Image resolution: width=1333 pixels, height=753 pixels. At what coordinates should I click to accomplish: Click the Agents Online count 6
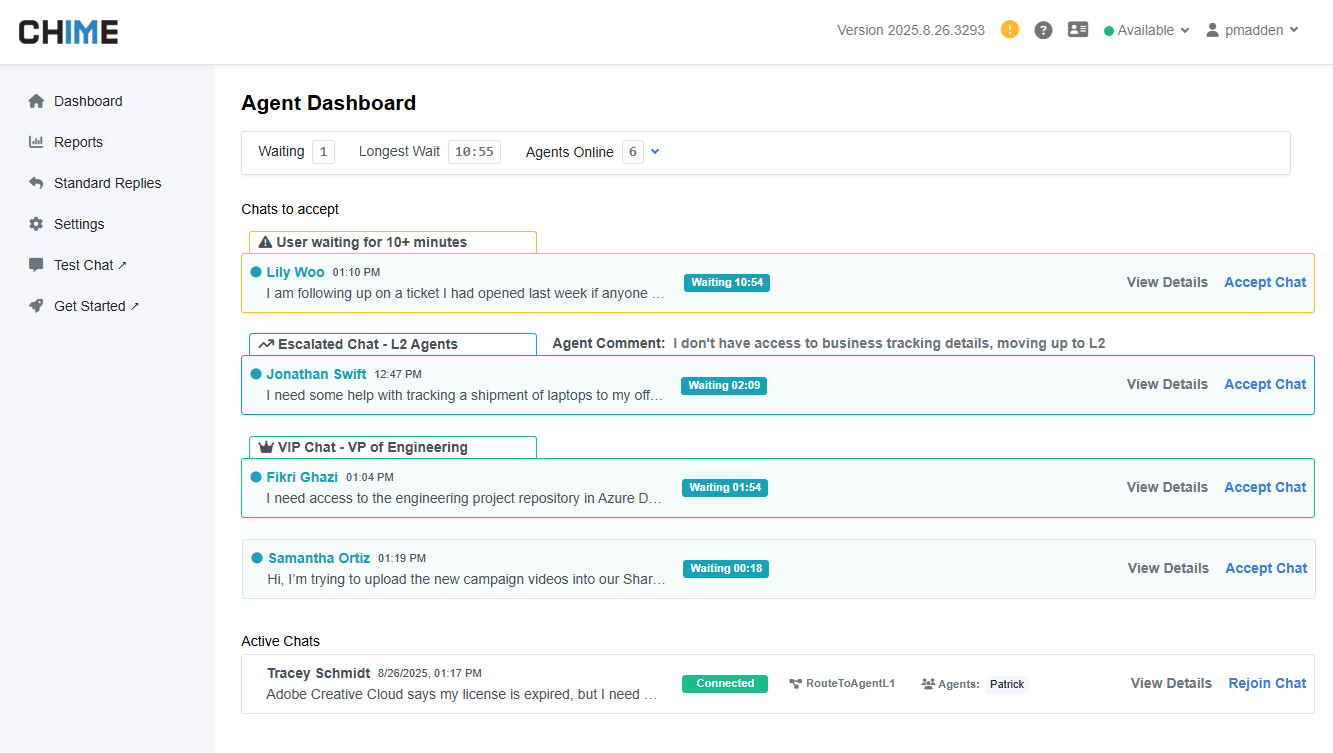tap(632, 152)
